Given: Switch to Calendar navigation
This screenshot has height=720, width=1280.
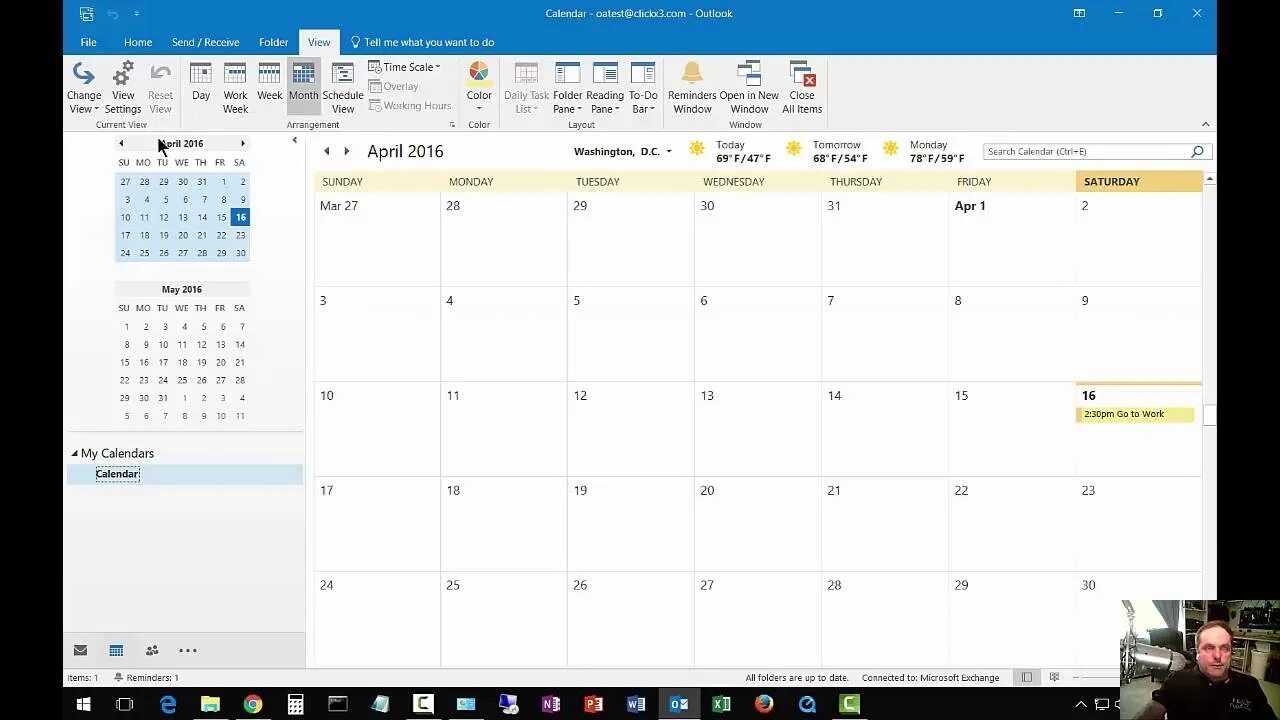Looking at the screenshot, I should (x=116, y=650).
